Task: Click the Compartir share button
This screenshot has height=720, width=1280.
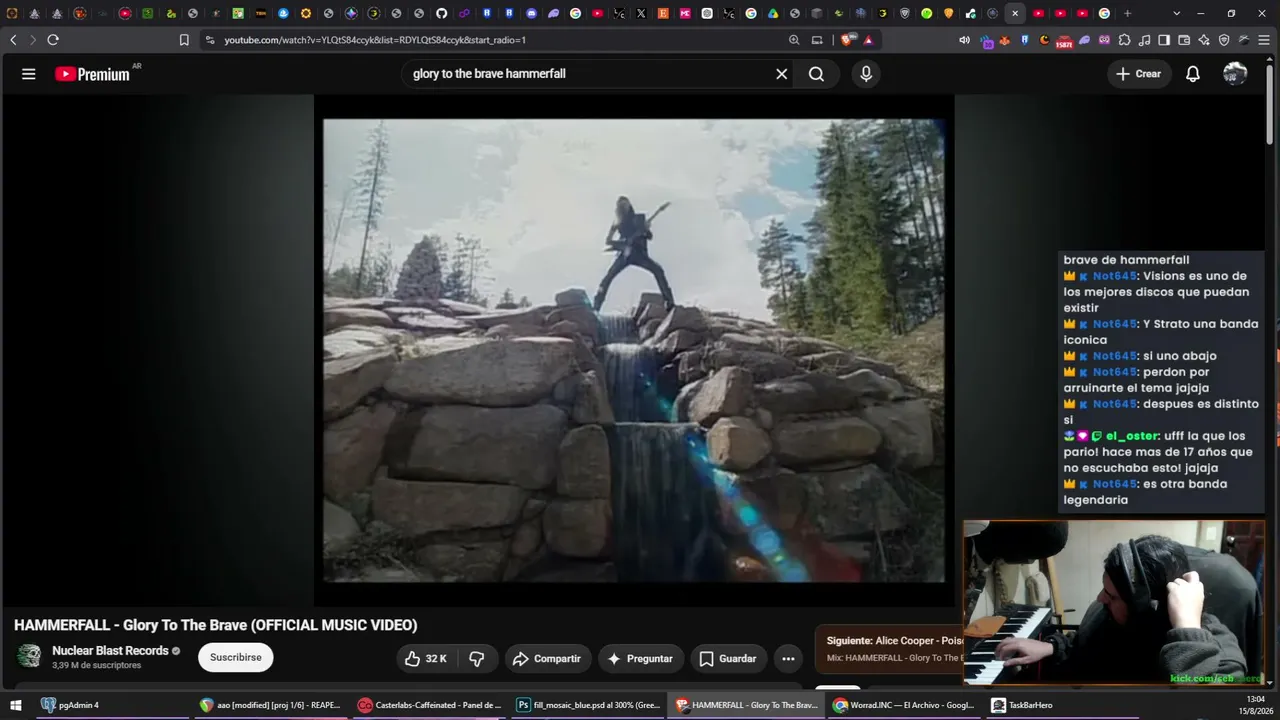Action: point(546,659)
